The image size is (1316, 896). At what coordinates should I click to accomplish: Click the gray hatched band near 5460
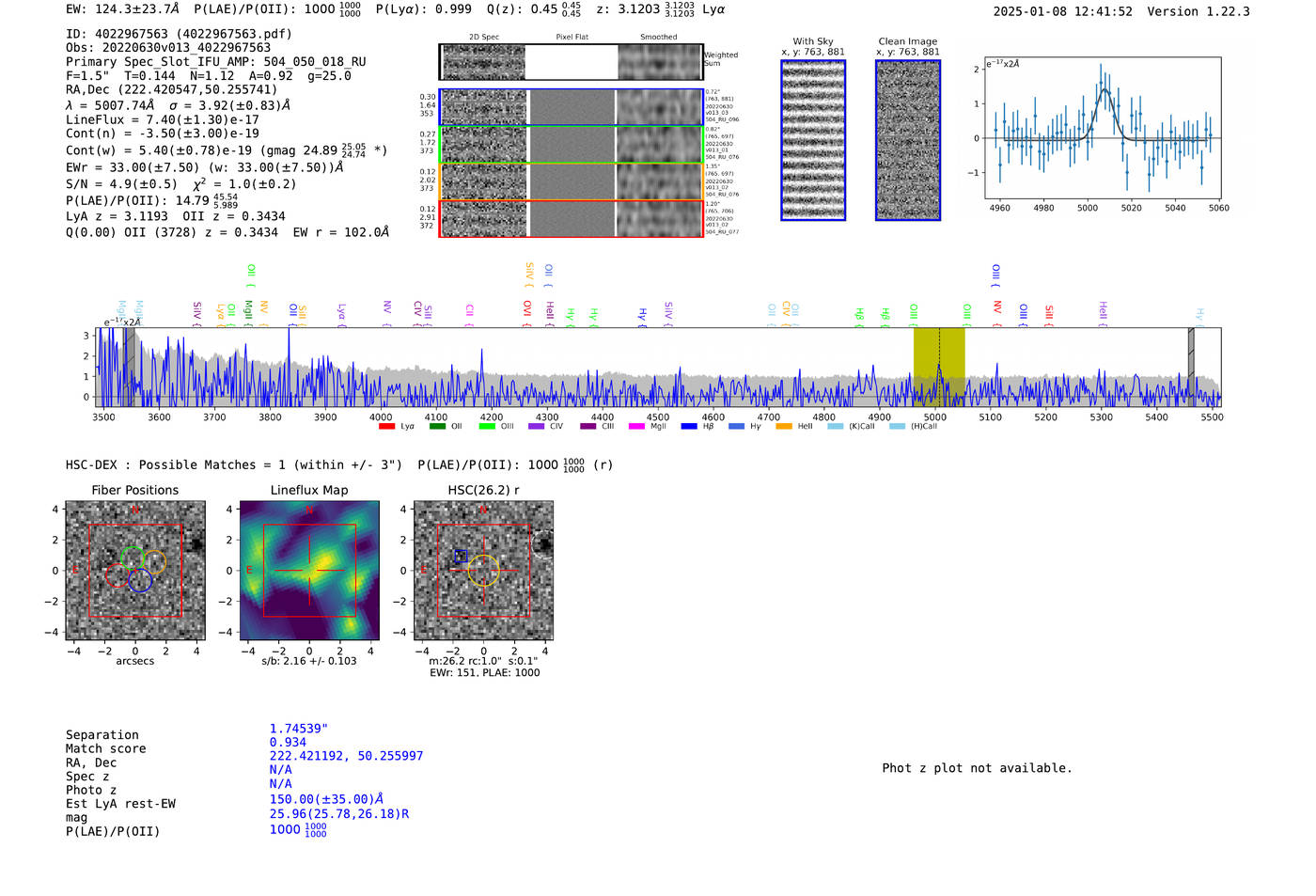click(x=1191, y=367)
